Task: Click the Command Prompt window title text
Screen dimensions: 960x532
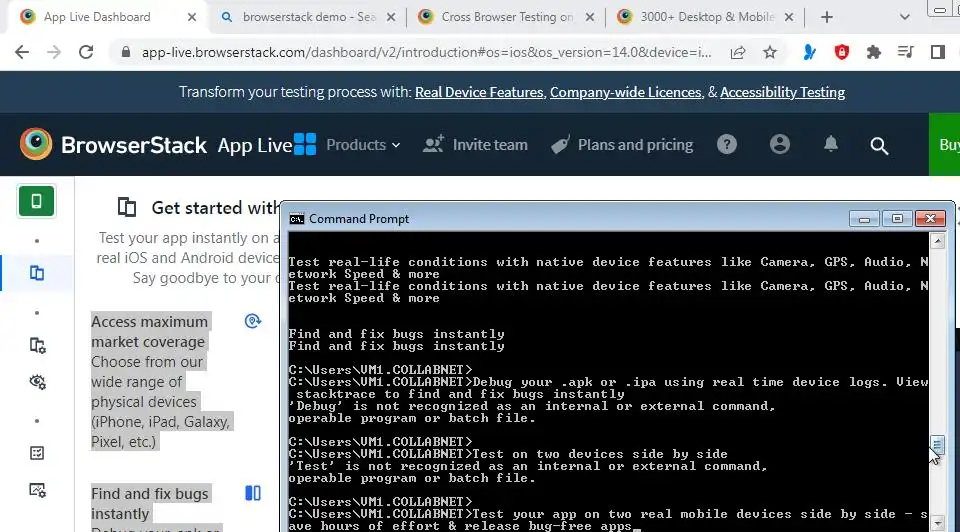Action: point(359,219)
